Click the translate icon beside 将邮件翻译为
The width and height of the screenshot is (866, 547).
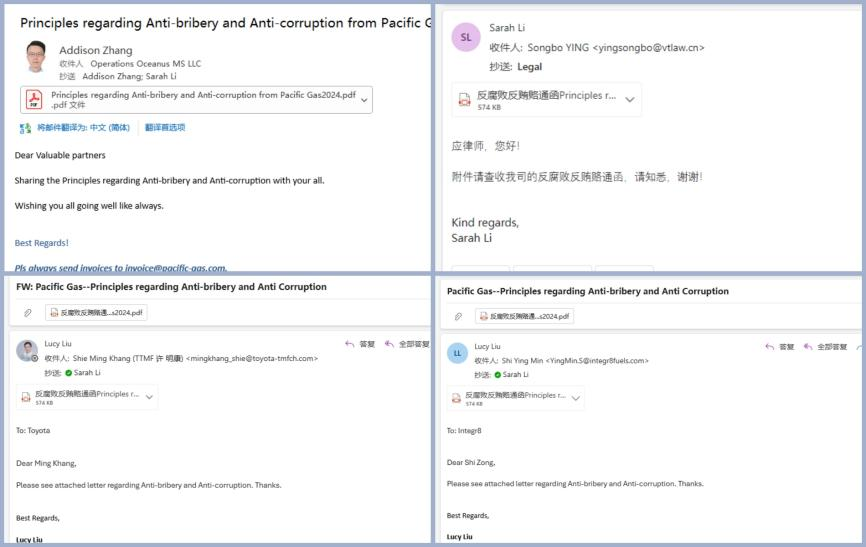pyautogui.click(x=25, y=128)
